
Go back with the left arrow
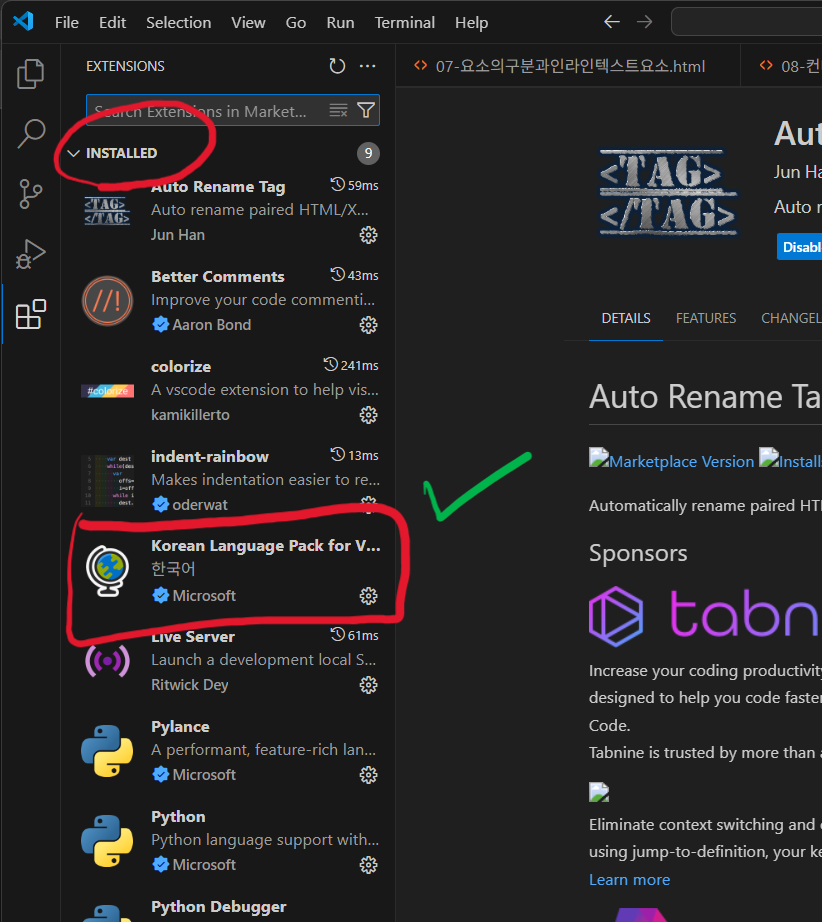(612, 22)
